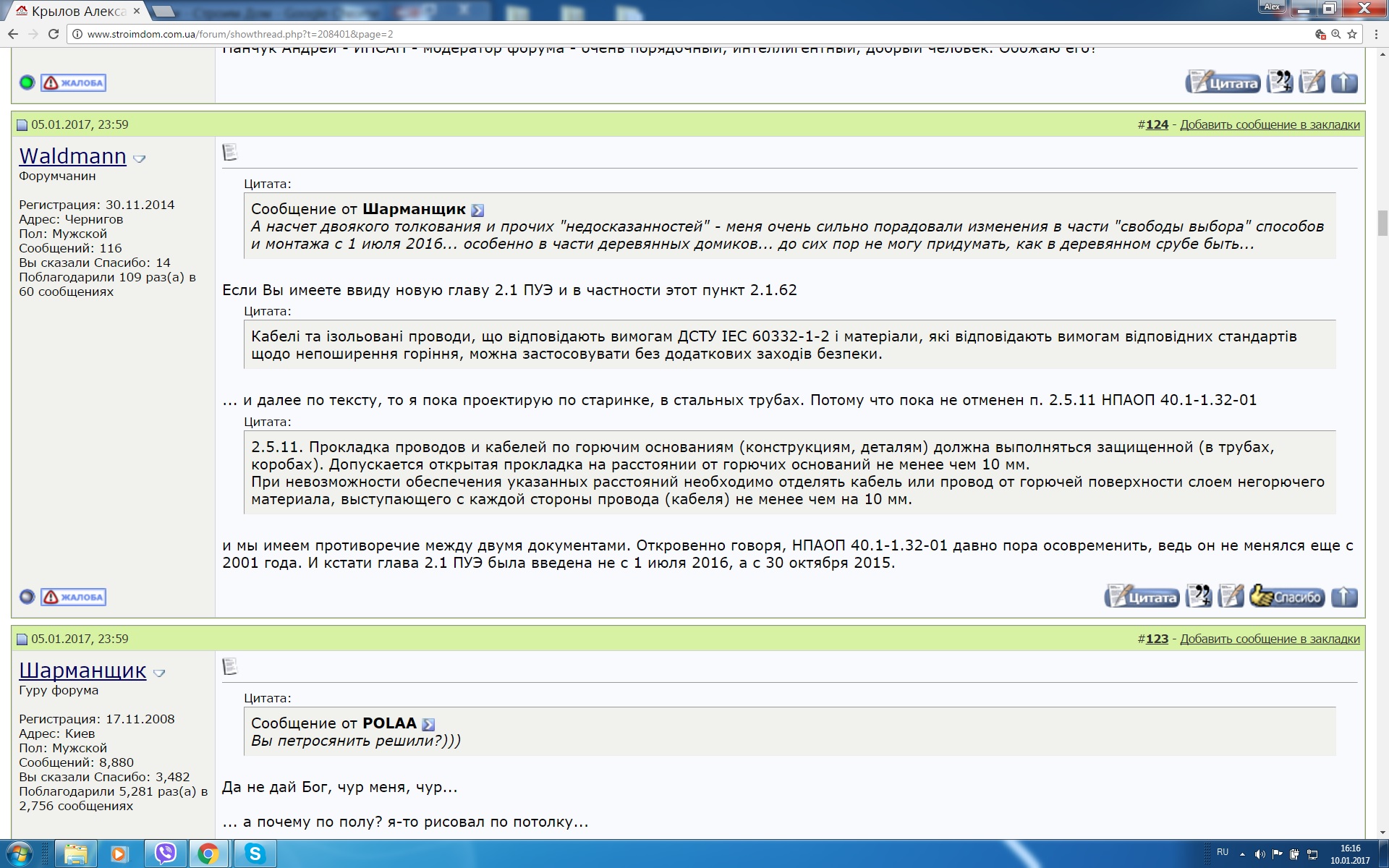1389x868 pixels.
Task: Open the post #123 permalink
Action: 1157,639
